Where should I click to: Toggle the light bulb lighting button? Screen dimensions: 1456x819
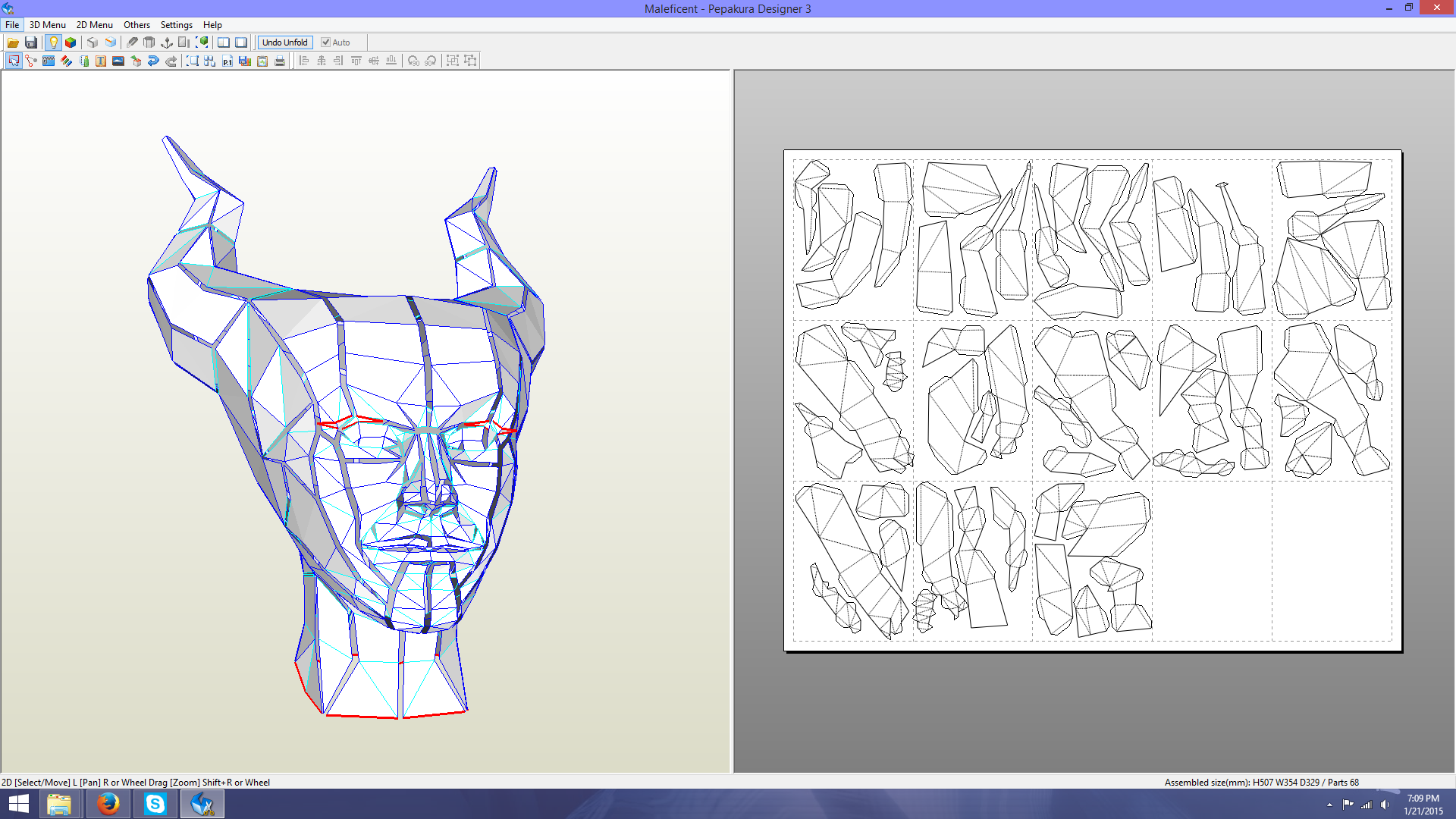[x=53, y=42]
